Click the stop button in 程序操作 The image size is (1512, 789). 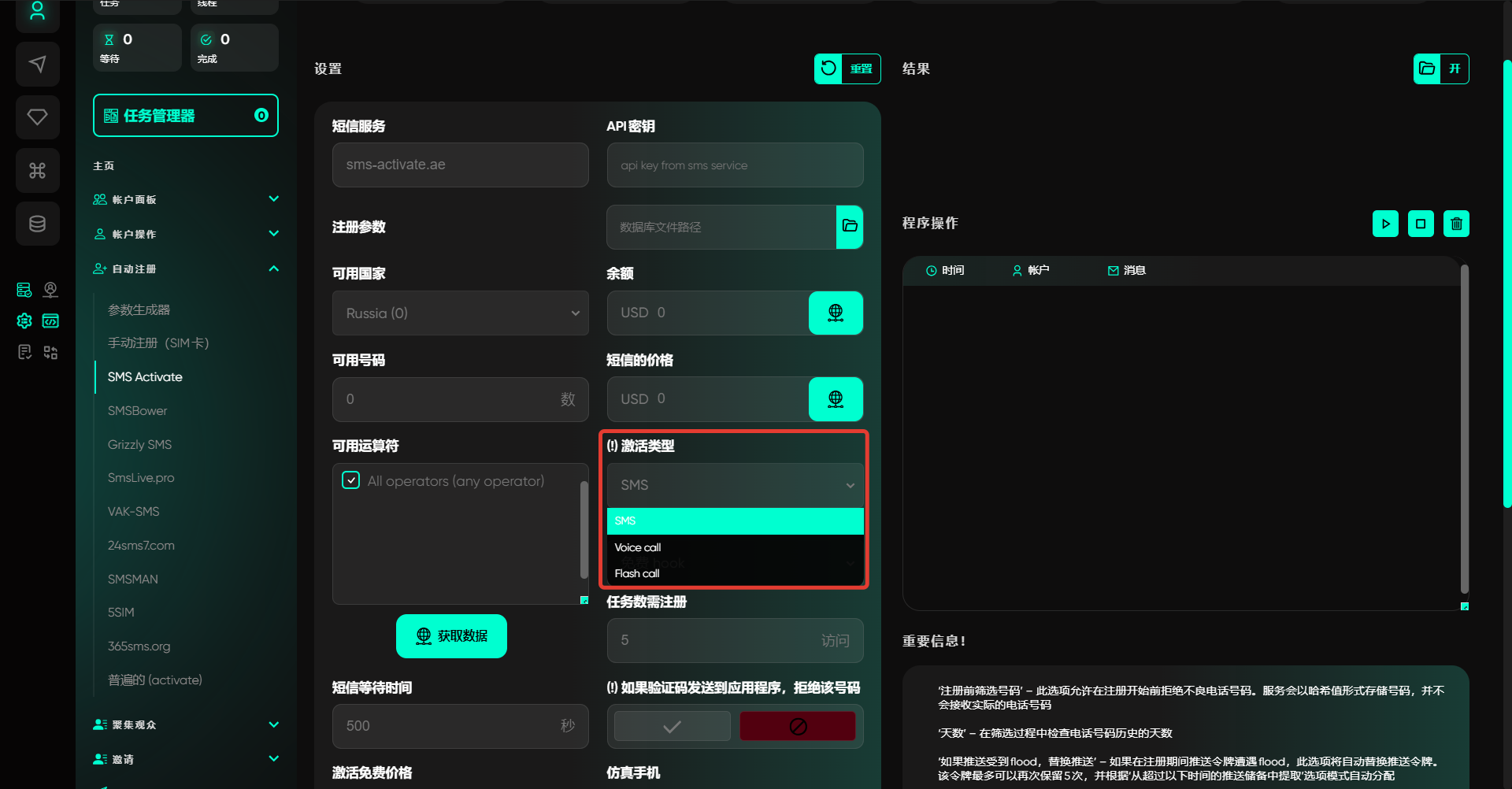1421,224
